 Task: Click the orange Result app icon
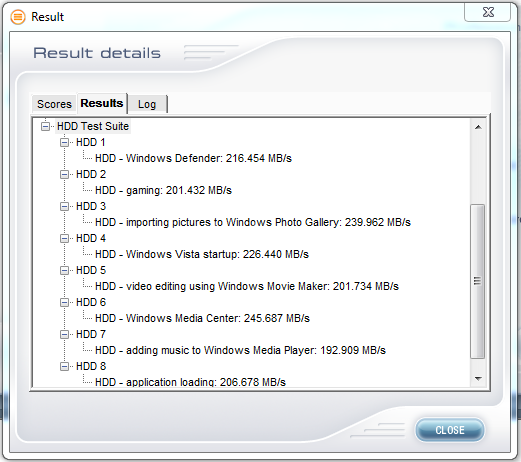[x=18, y=17]
